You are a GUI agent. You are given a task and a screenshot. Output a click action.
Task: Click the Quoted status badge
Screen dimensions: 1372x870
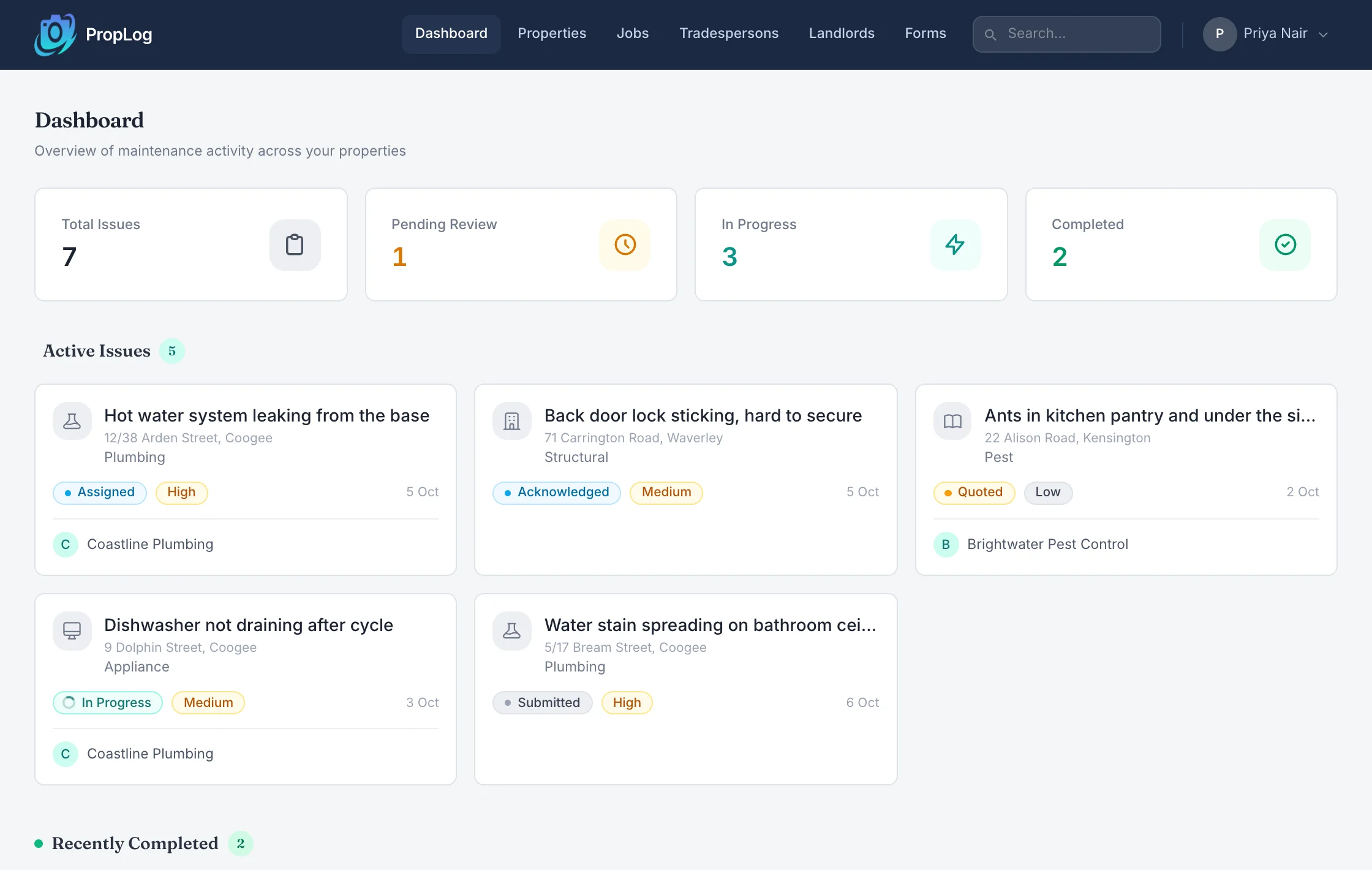tap(974, 493)
